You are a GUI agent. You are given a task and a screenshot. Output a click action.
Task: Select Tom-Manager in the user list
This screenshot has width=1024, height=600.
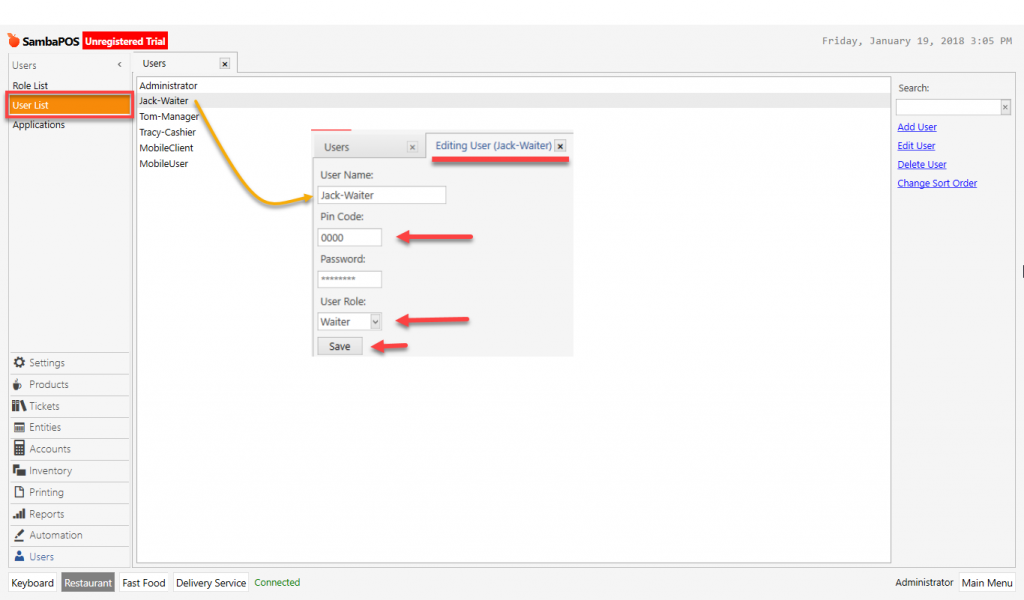513,117
